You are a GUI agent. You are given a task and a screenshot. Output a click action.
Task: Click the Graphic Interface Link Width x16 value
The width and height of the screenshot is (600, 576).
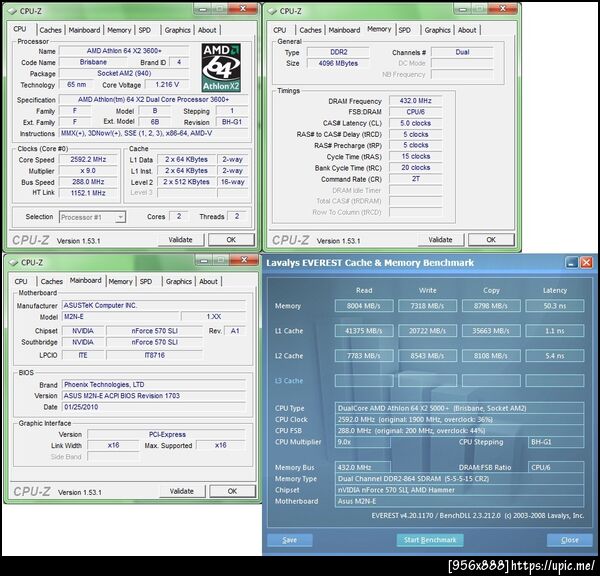tap(113, 445)
